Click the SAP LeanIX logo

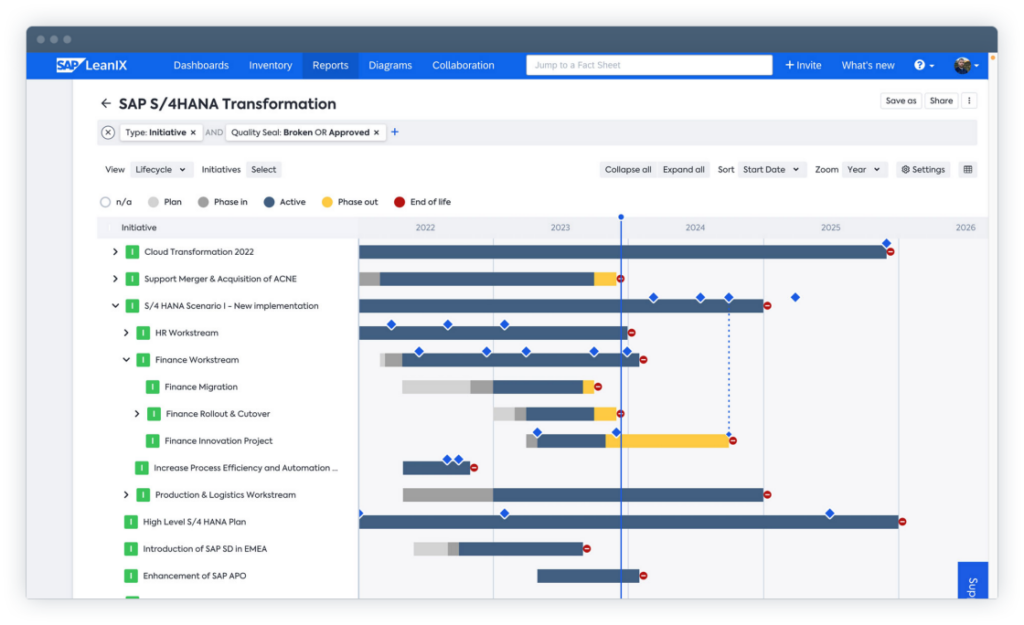click(x=91, y=65)
